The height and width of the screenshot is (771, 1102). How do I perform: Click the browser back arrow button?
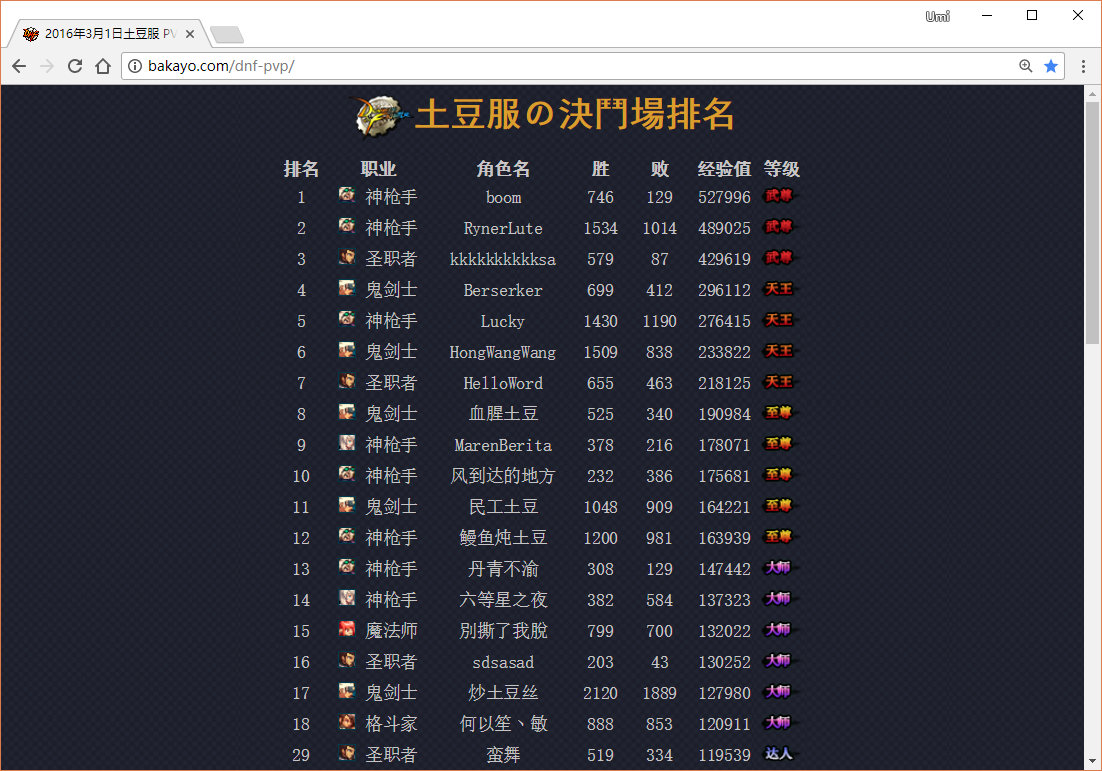coord(19,66)
